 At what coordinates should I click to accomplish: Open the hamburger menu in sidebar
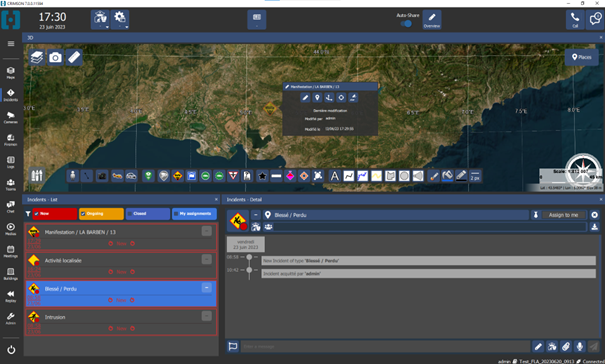(11, 44)
